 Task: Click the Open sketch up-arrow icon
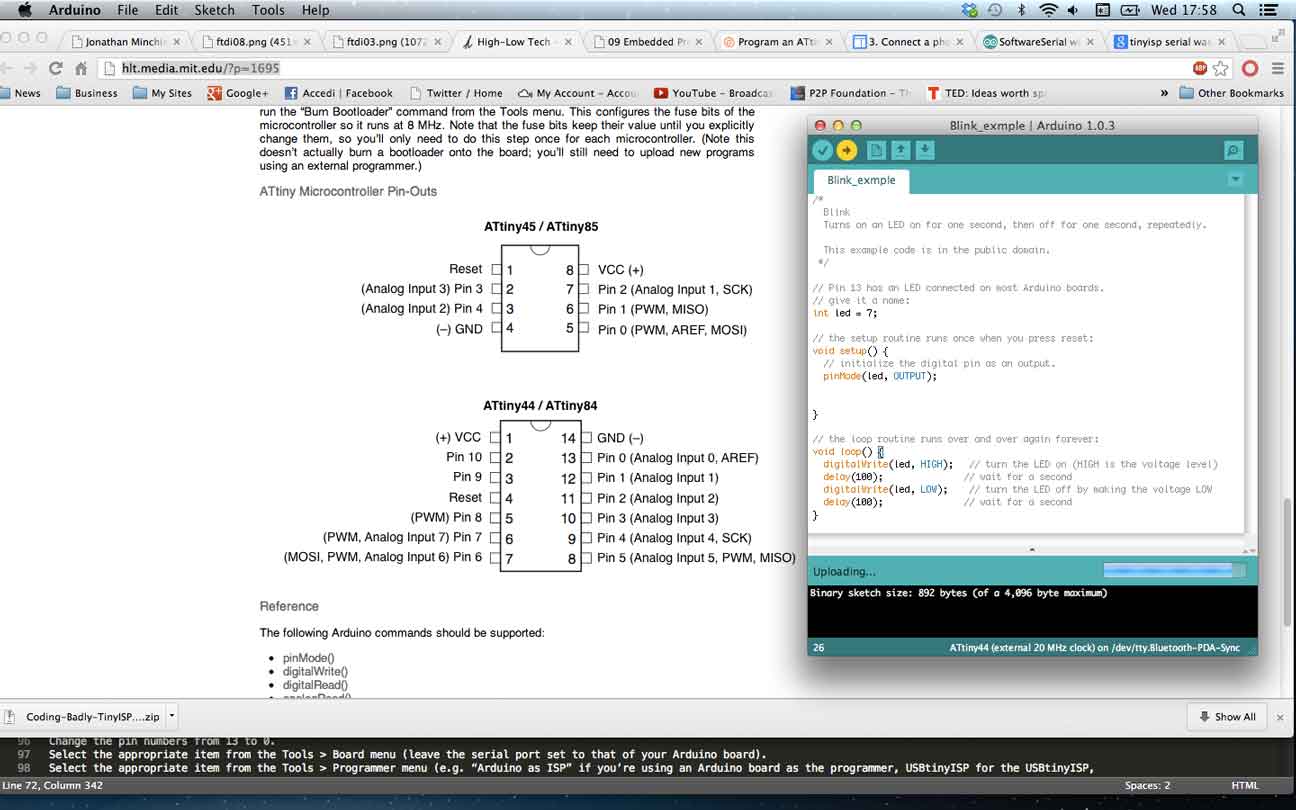(901, 150)
